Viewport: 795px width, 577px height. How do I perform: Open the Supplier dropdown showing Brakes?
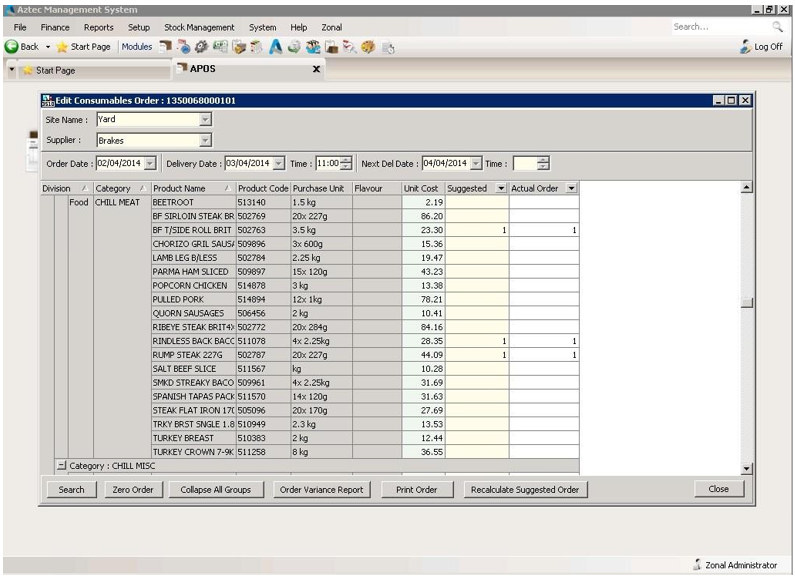(205, 141)
